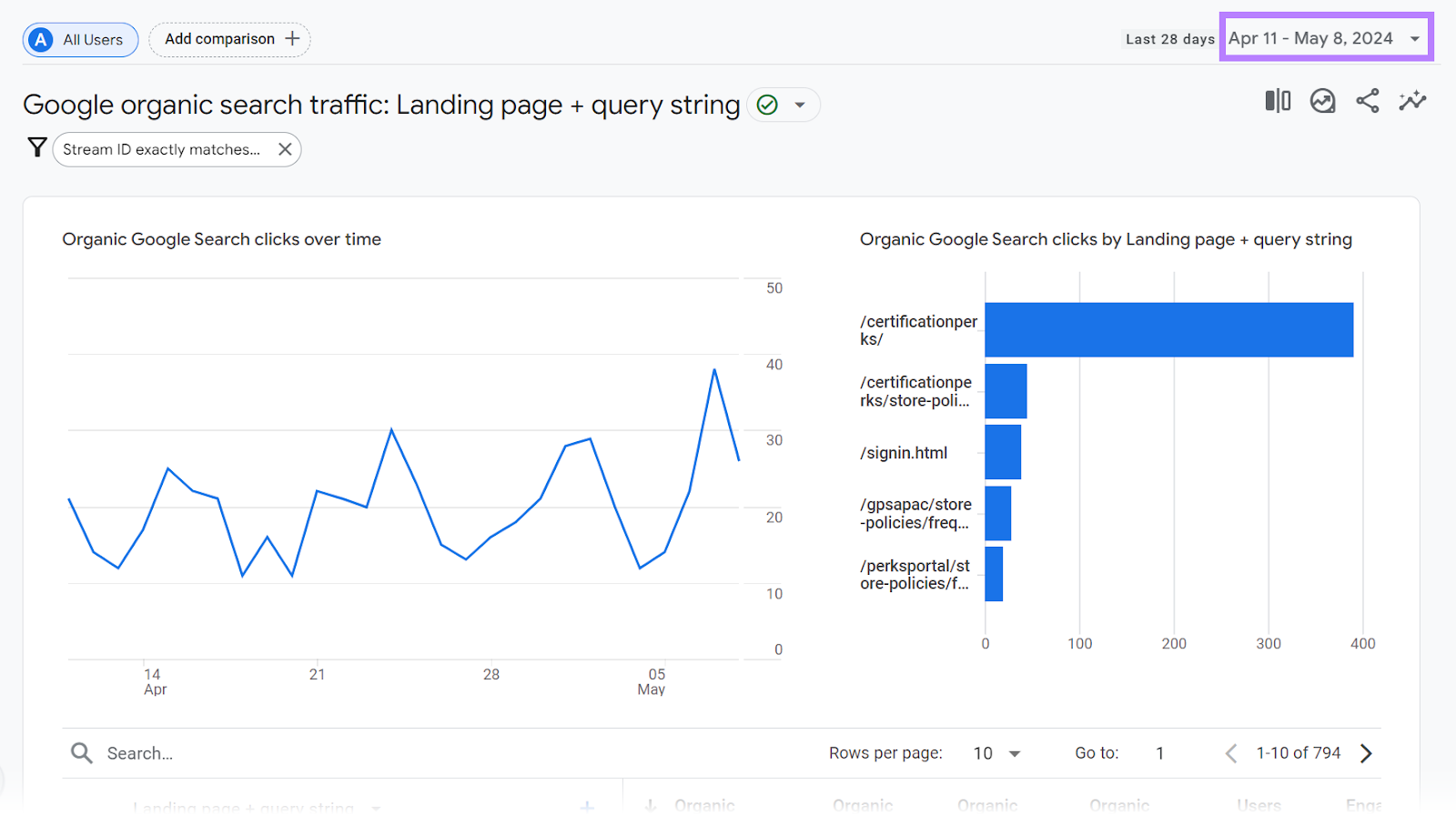Go to previous page of table rows

click(1231, 753)
